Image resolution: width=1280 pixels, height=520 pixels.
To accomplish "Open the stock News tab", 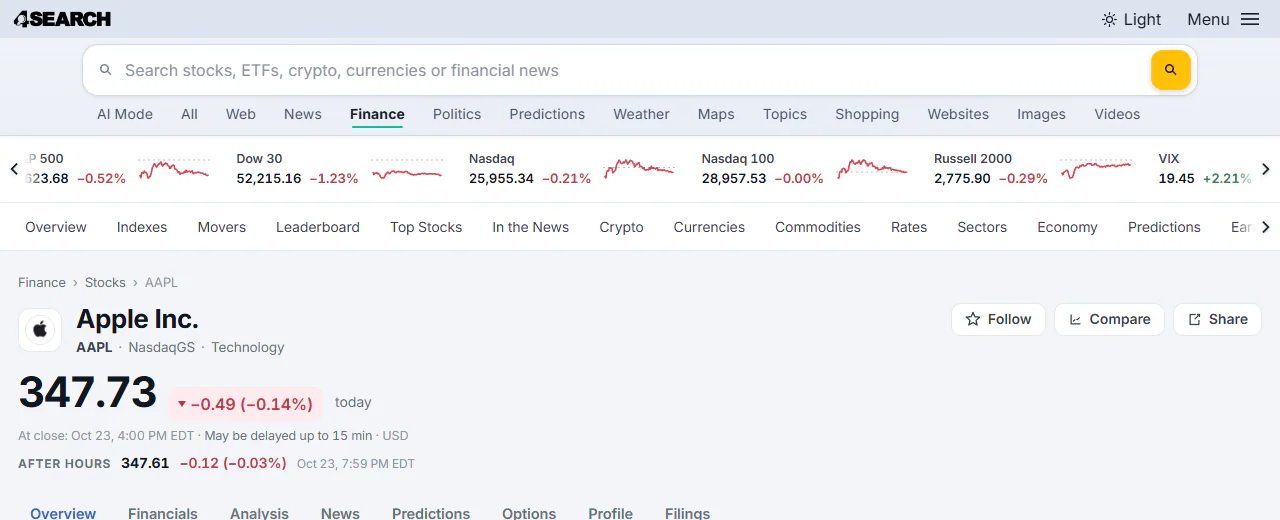I will tap(340, 511).
